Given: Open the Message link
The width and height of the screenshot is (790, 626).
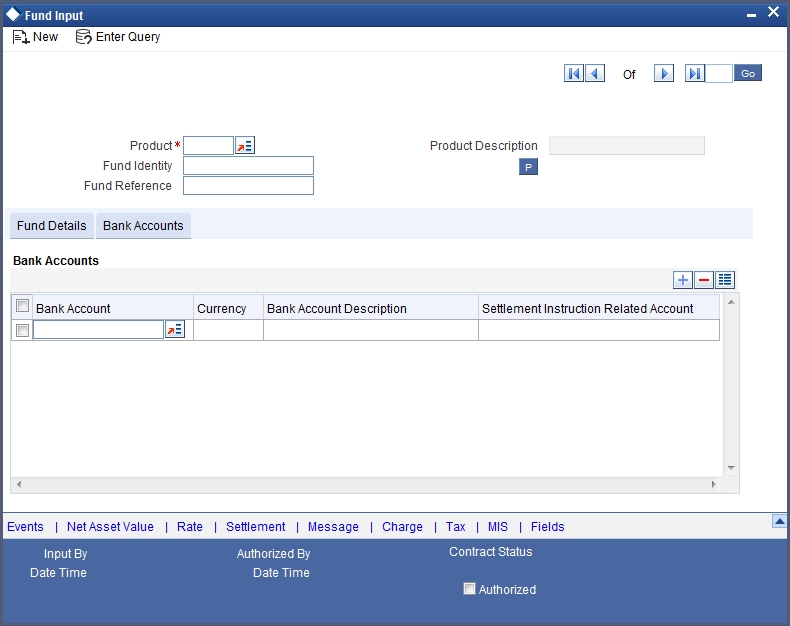Looking at the screenshot, I should tap(333, 527).
